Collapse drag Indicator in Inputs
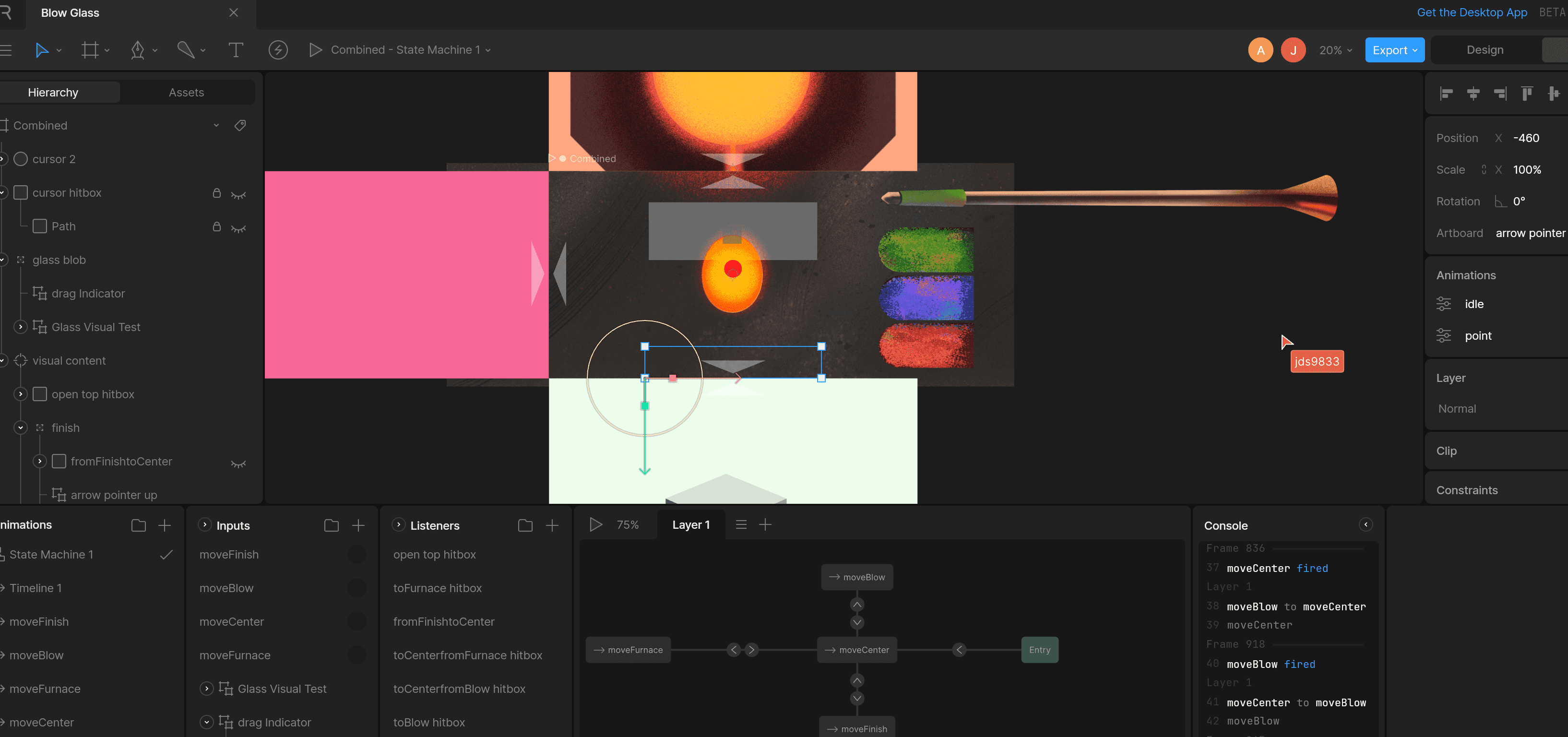This screenshot has height=737, width=1568. [x=207, y=722]
